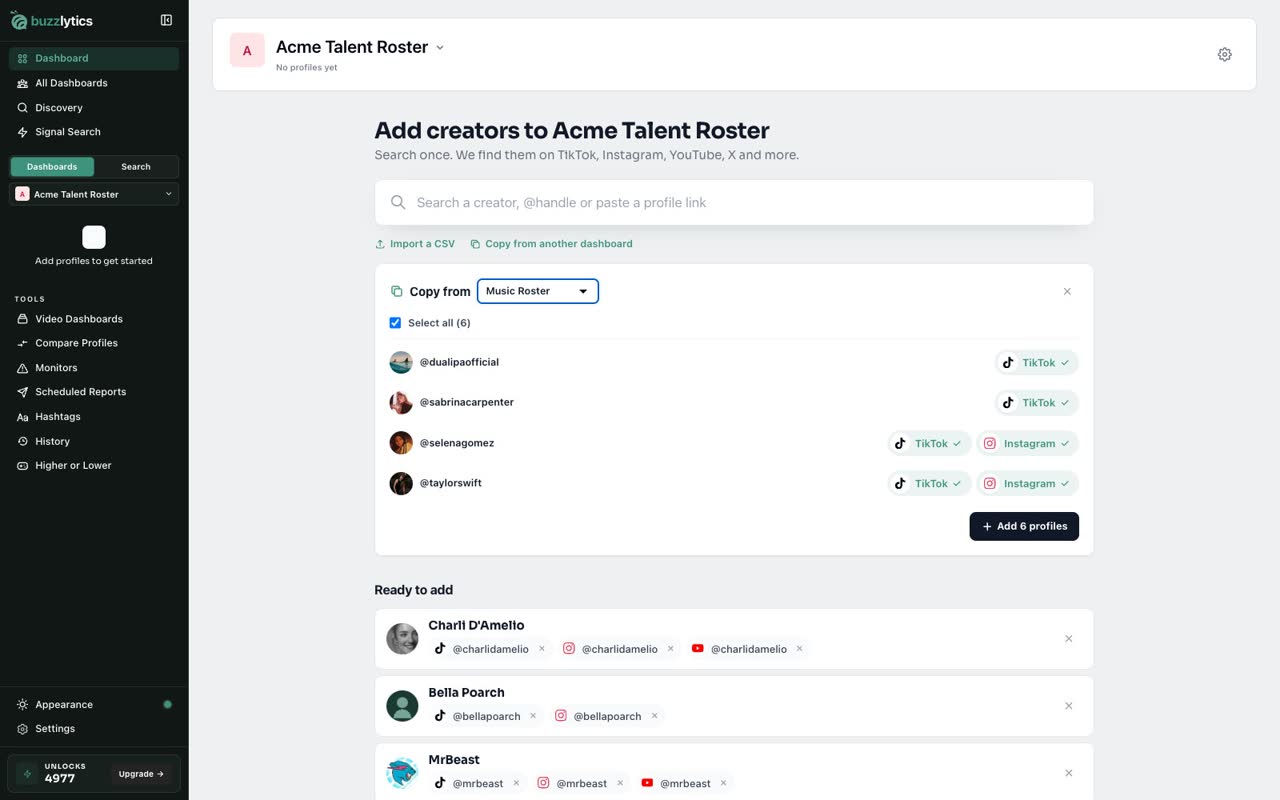1280x800 pixels.
Task: Click Import a CSV link
Action: tap(415, 244)
